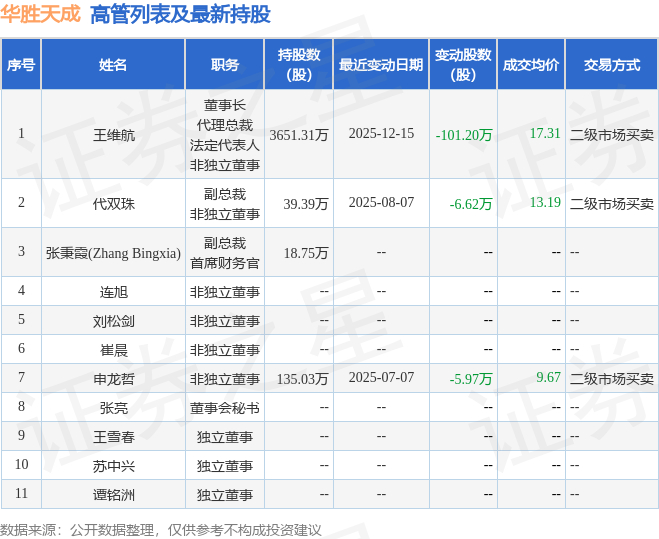Click the change value -6.62万
This screenshot has height=539, width=659.
click(471, 204)
